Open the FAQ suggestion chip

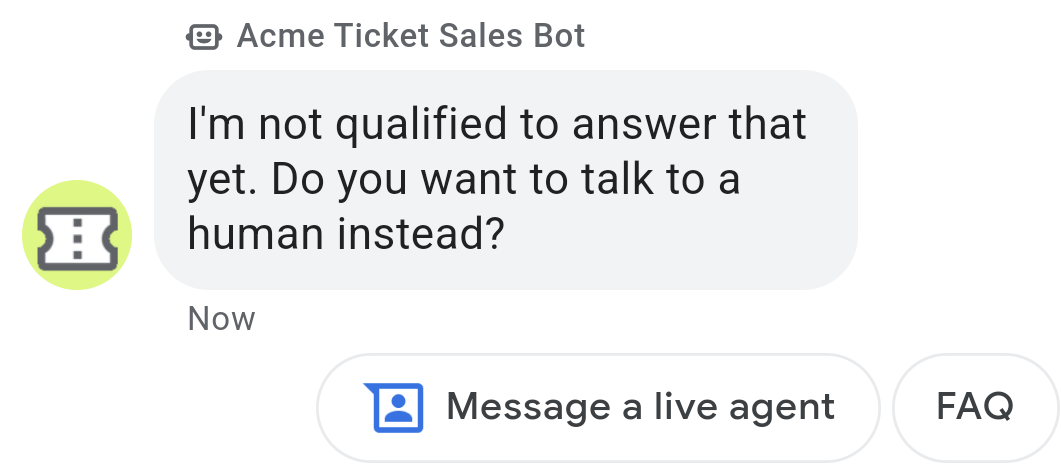(974, 407)
